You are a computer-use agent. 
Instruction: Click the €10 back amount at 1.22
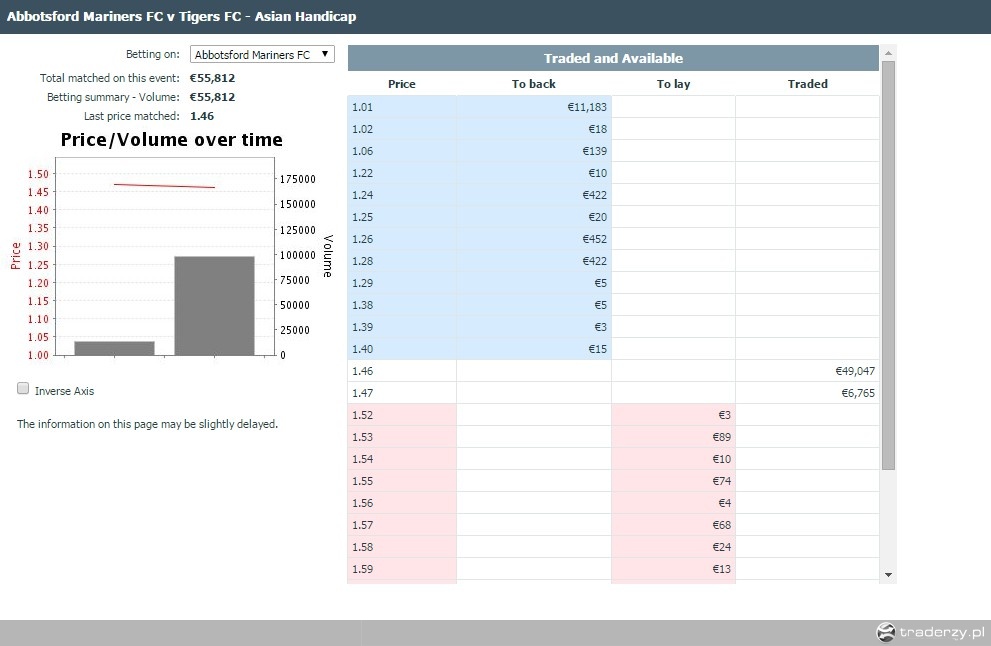597,173
